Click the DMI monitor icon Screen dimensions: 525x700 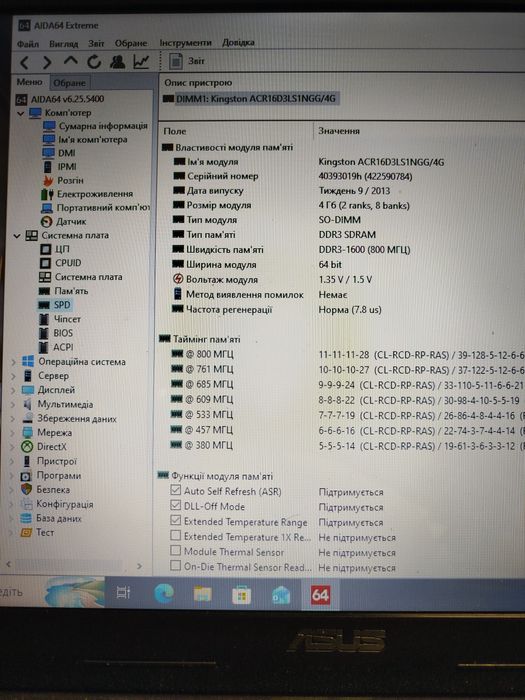pos(48,153)
